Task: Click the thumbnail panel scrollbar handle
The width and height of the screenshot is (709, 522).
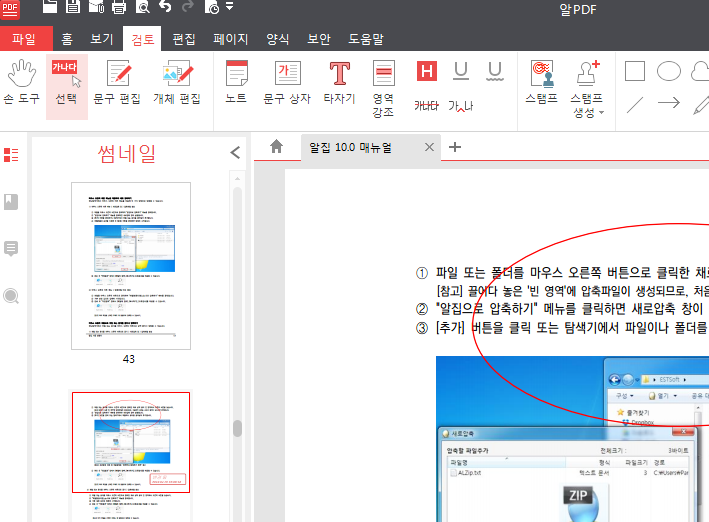Action: point(237,428)
